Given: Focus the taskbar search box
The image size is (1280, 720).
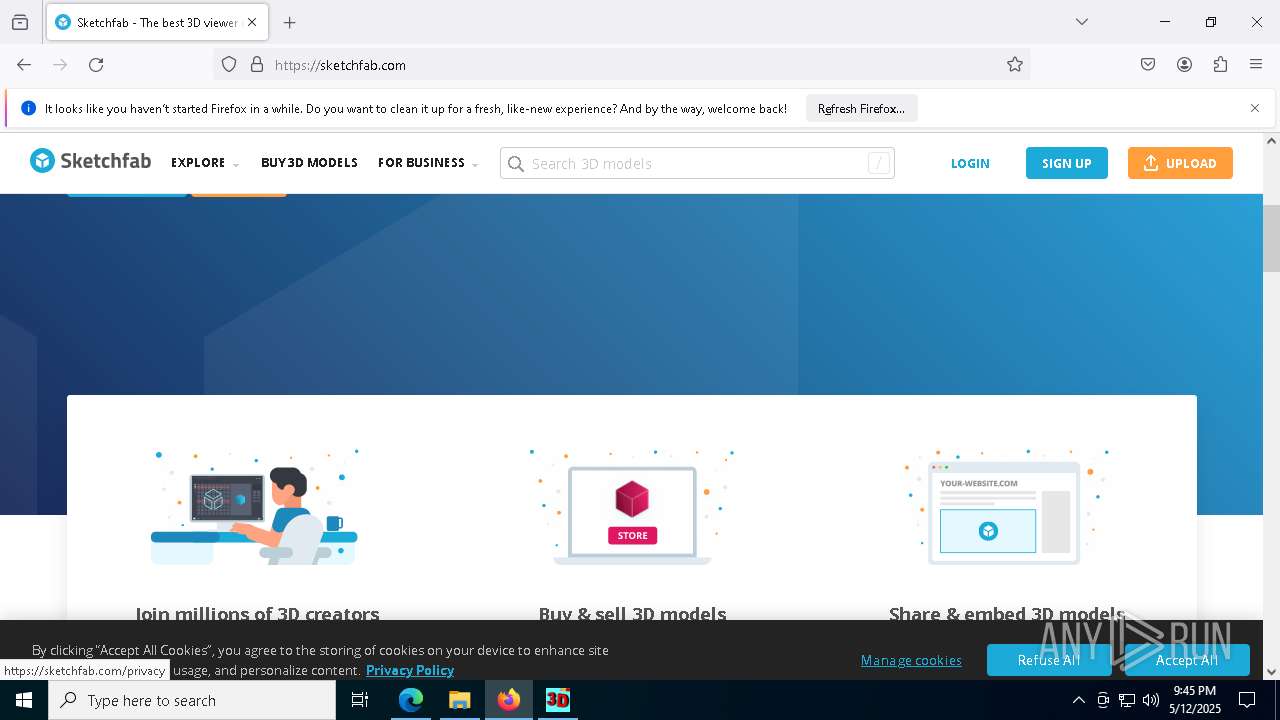Looking at the screenshot, I should point(192,700).
